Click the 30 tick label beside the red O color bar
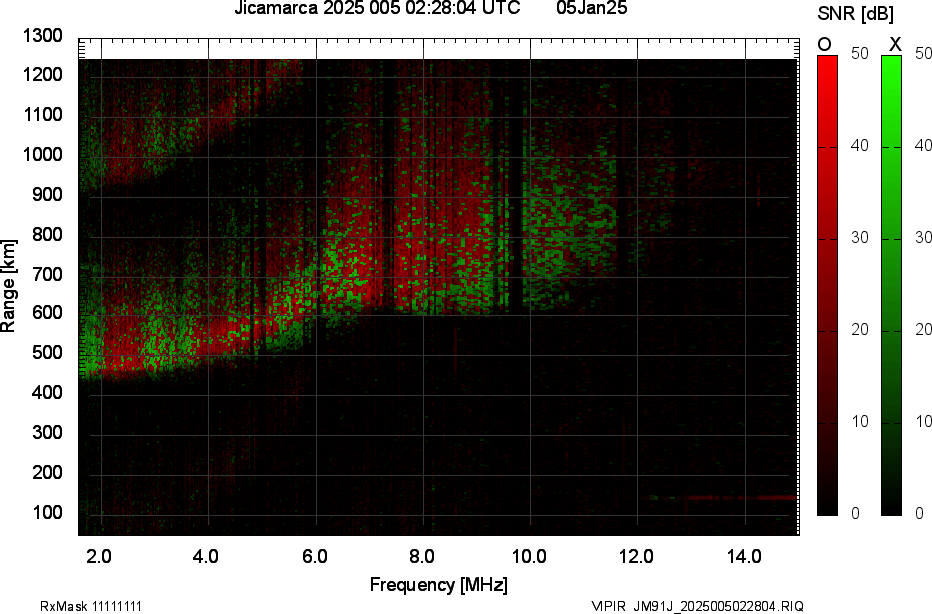This screenshot has height=614, width=932. tap(859, 238)
